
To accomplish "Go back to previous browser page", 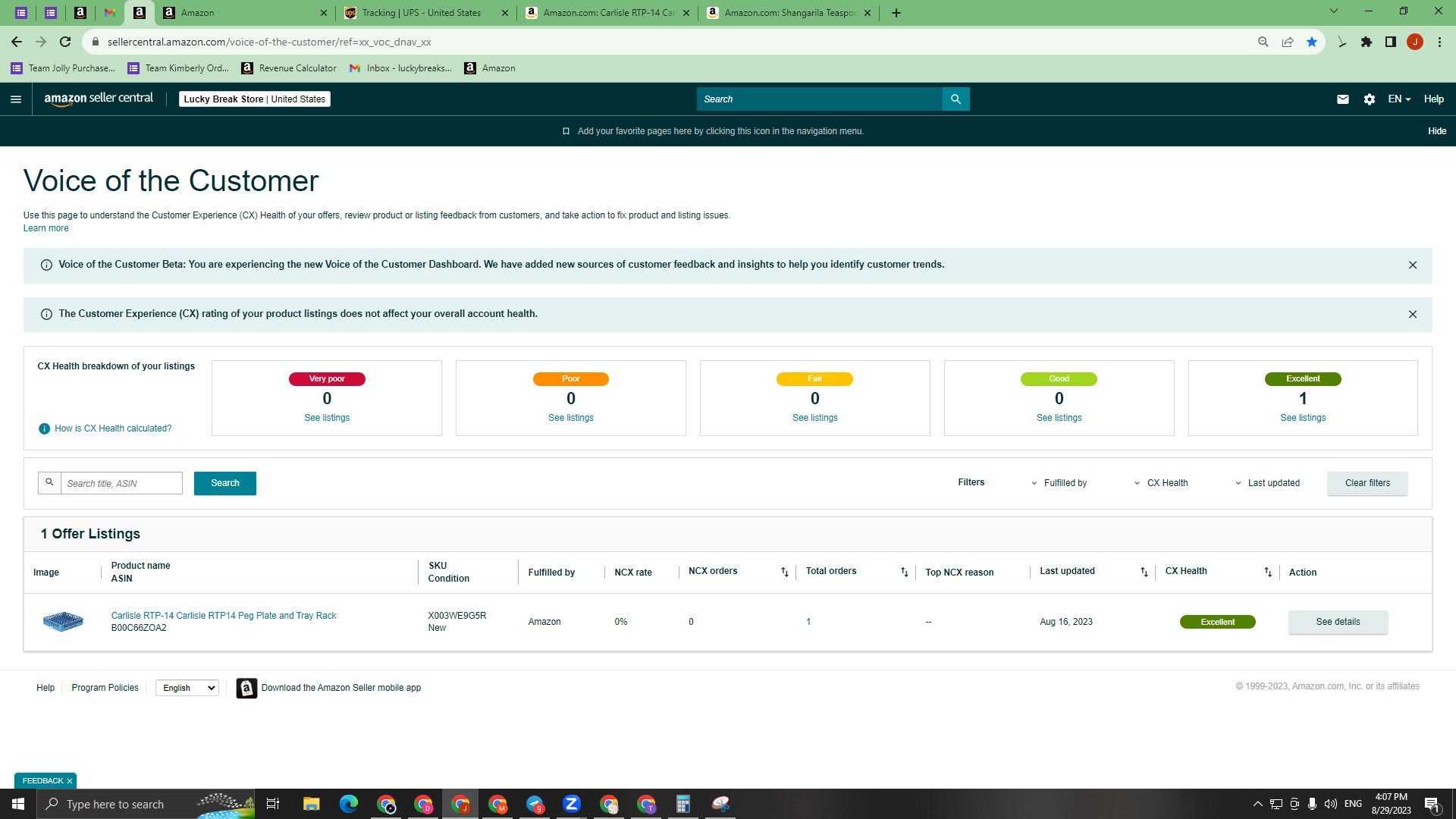I will point(17,42).
